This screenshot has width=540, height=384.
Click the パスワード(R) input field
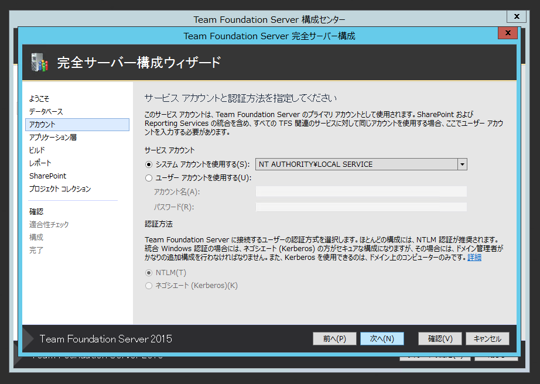point(361,207)
